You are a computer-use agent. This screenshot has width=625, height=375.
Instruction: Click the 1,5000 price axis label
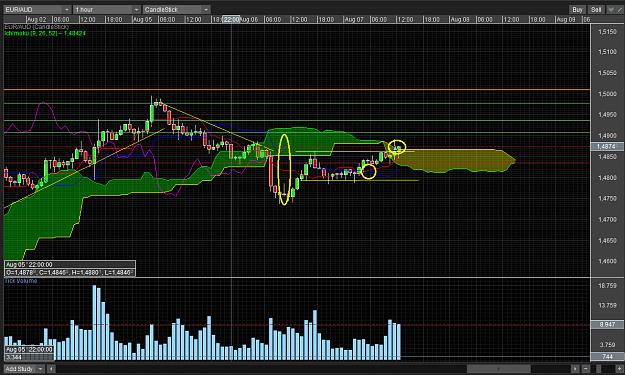pyautogui.click(x=607, y=94)
